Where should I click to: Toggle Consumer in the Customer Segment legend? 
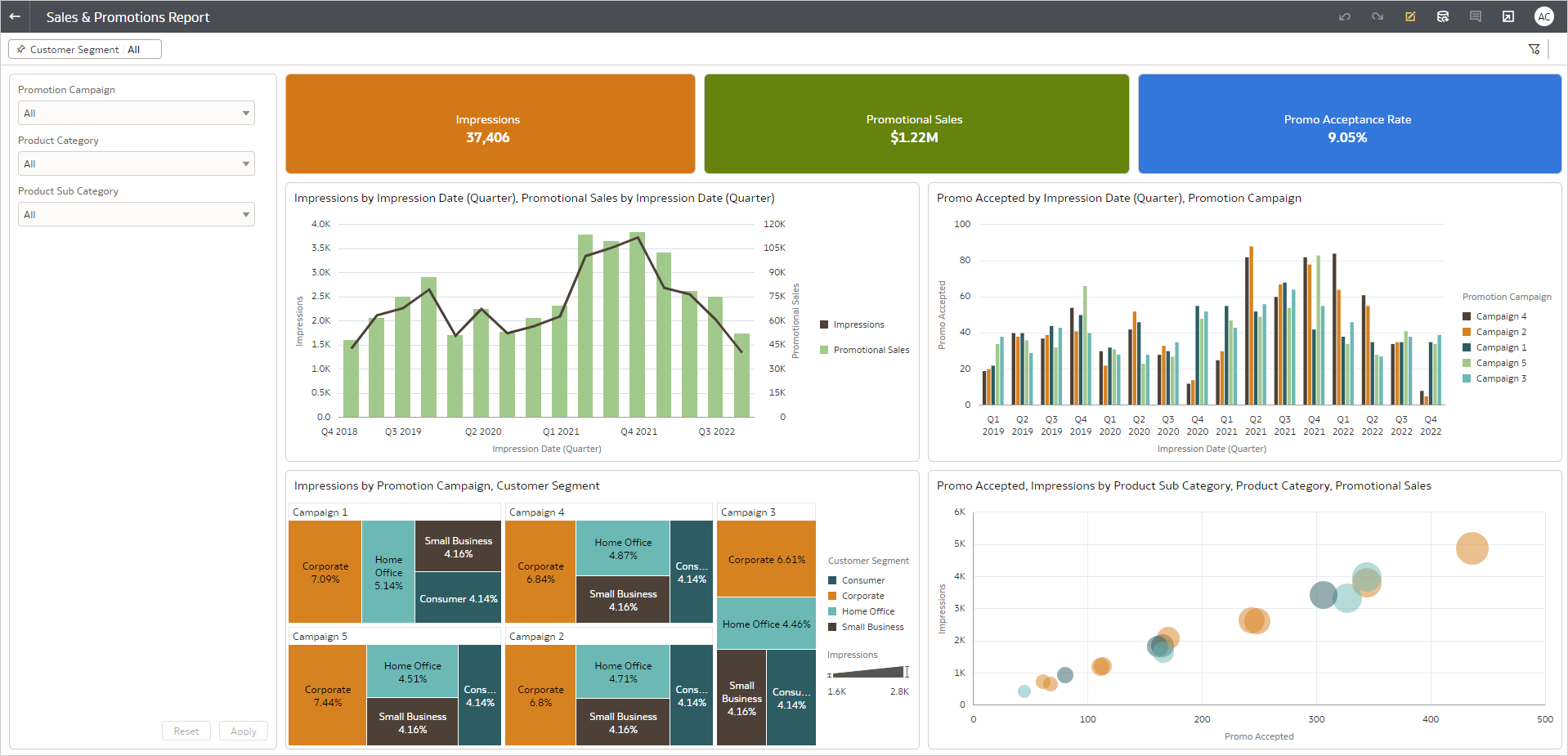tap(856, 579)
